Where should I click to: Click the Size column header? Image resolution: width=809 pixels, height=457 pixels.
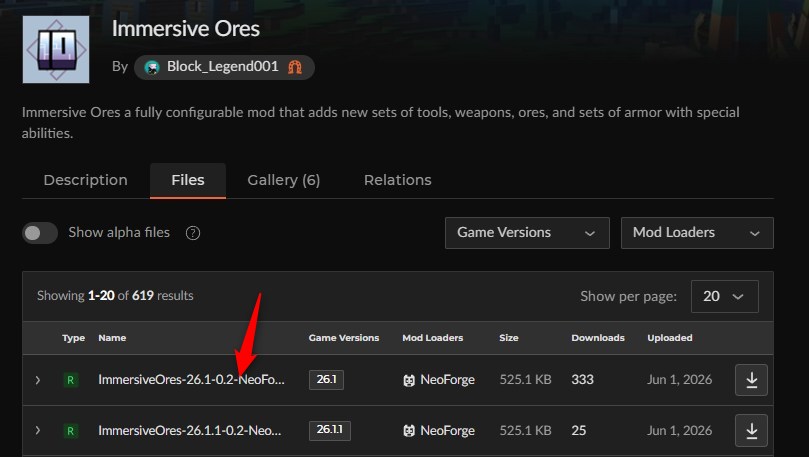pyautogui.click(x=509, y=338)
